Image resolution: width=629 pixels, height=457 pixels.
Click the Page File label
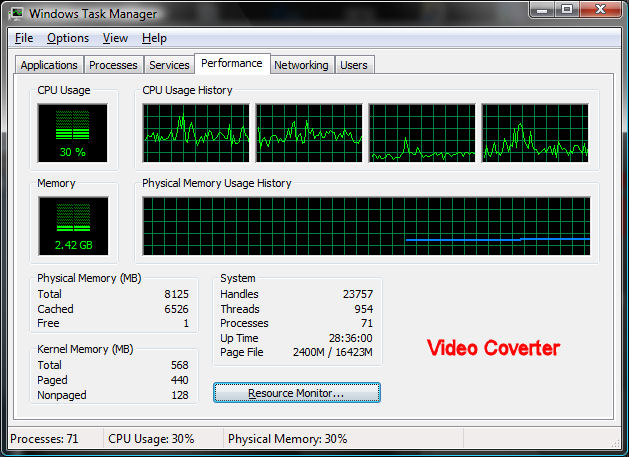[241, 352]
